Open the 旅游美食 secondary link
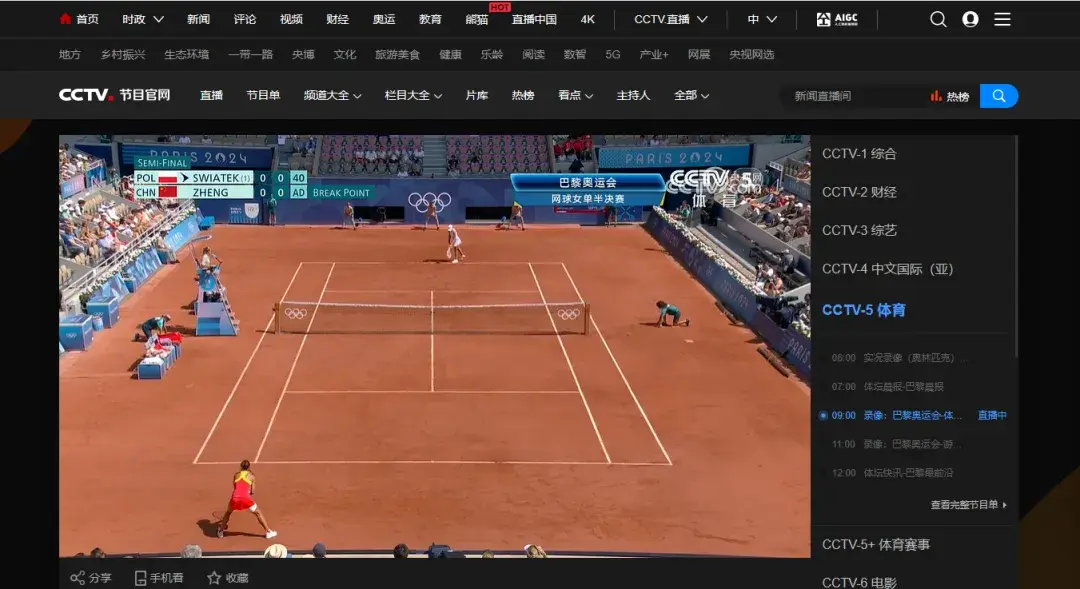 pyautogui.click(x=397, y=54)
